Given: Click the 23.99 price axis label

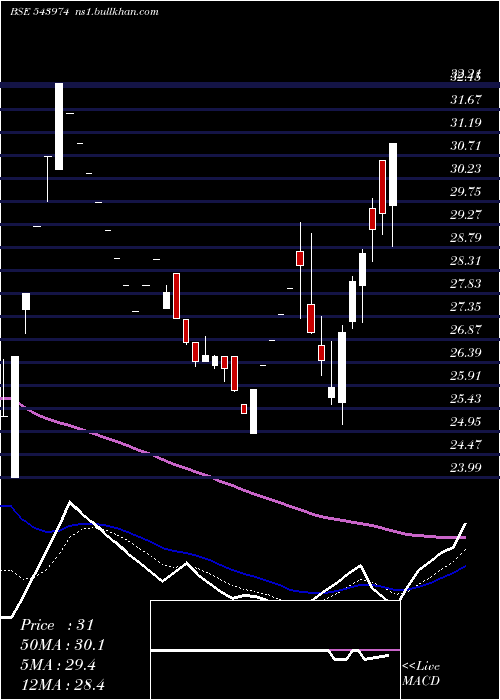Looking at the screenshot, I should pos(466,467).
